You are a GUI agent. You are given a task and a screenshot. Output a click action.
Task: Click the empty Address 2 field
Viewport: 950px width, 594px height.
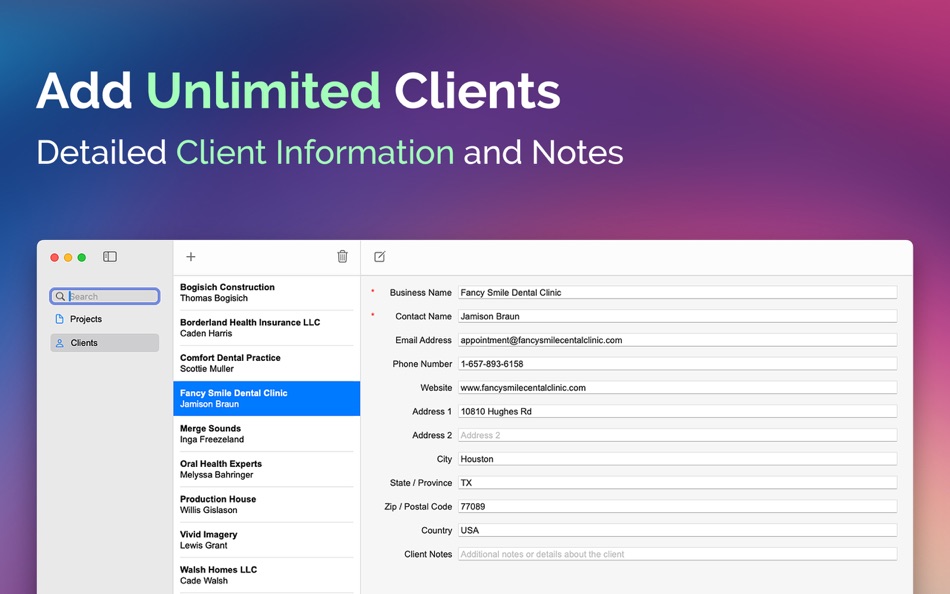(x=677, y=435)
